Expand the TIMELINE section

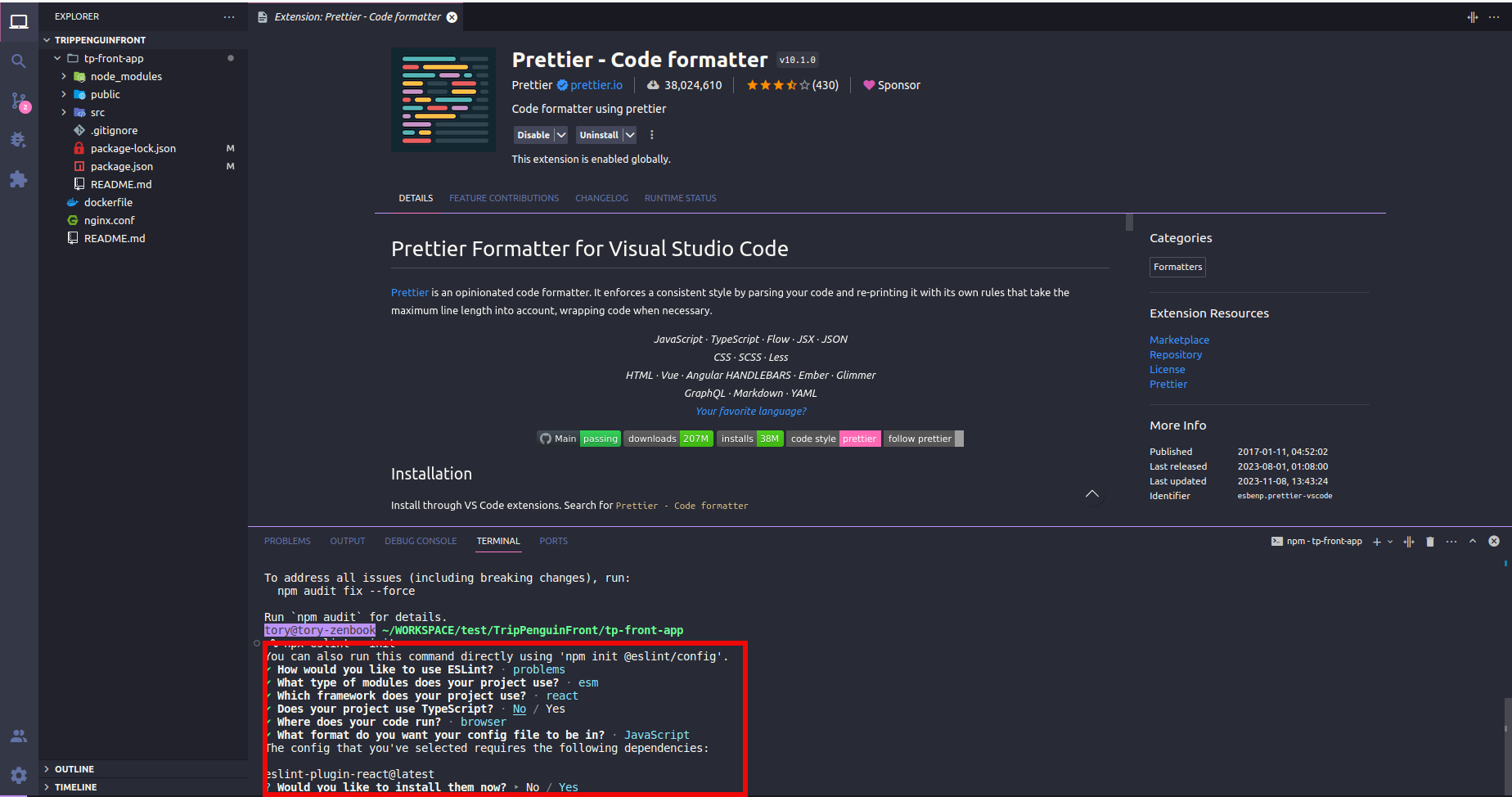coord(47,787)
